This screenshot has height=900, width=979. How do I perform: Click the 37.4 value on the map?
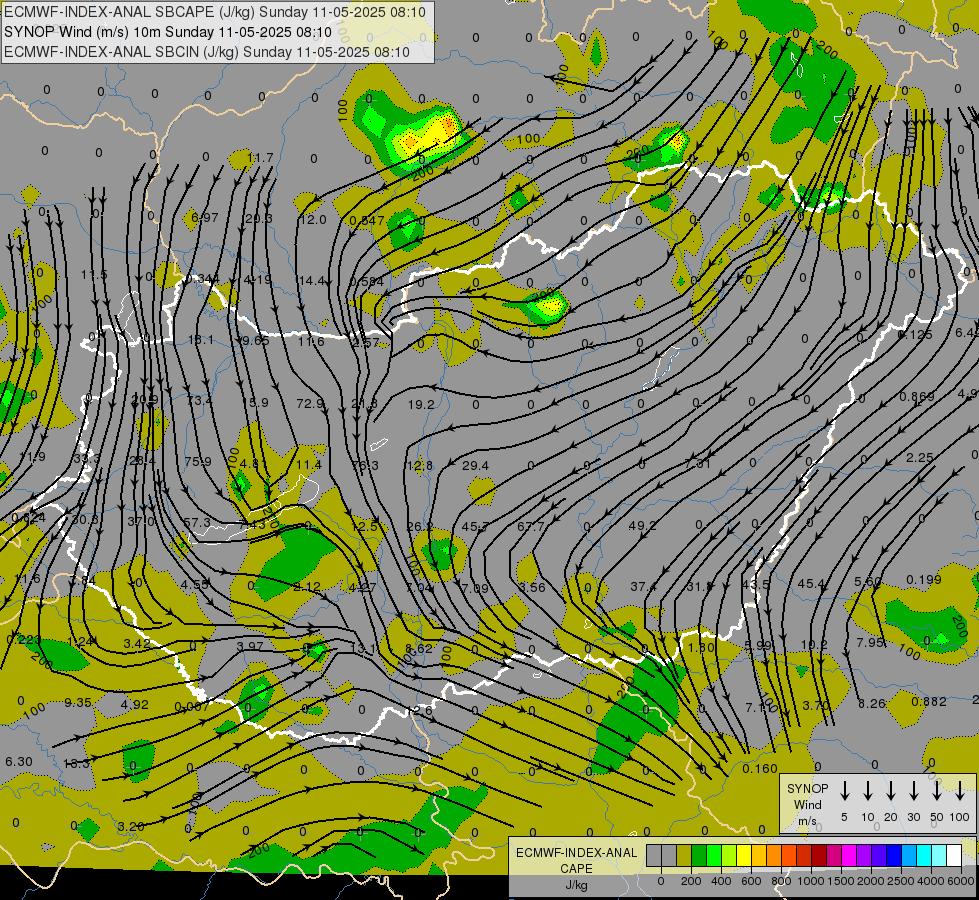[643, 586]
